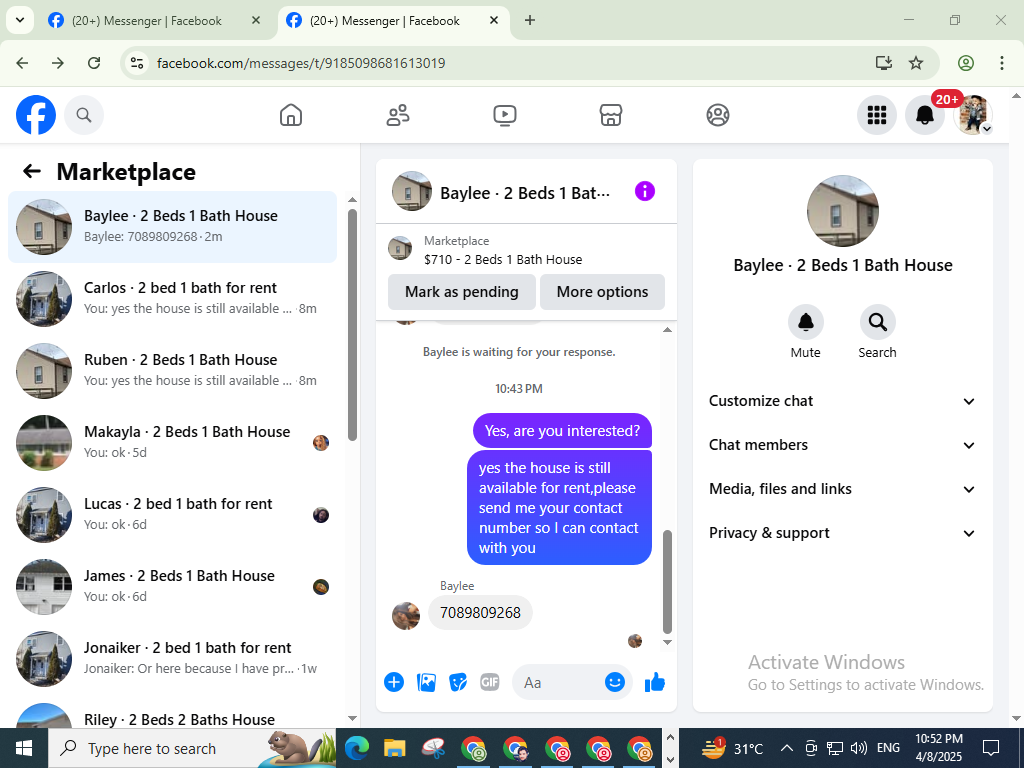Open the Friends icon in top navigation
This screenshot has height=768, width=1024.
[x=398, y=115]
